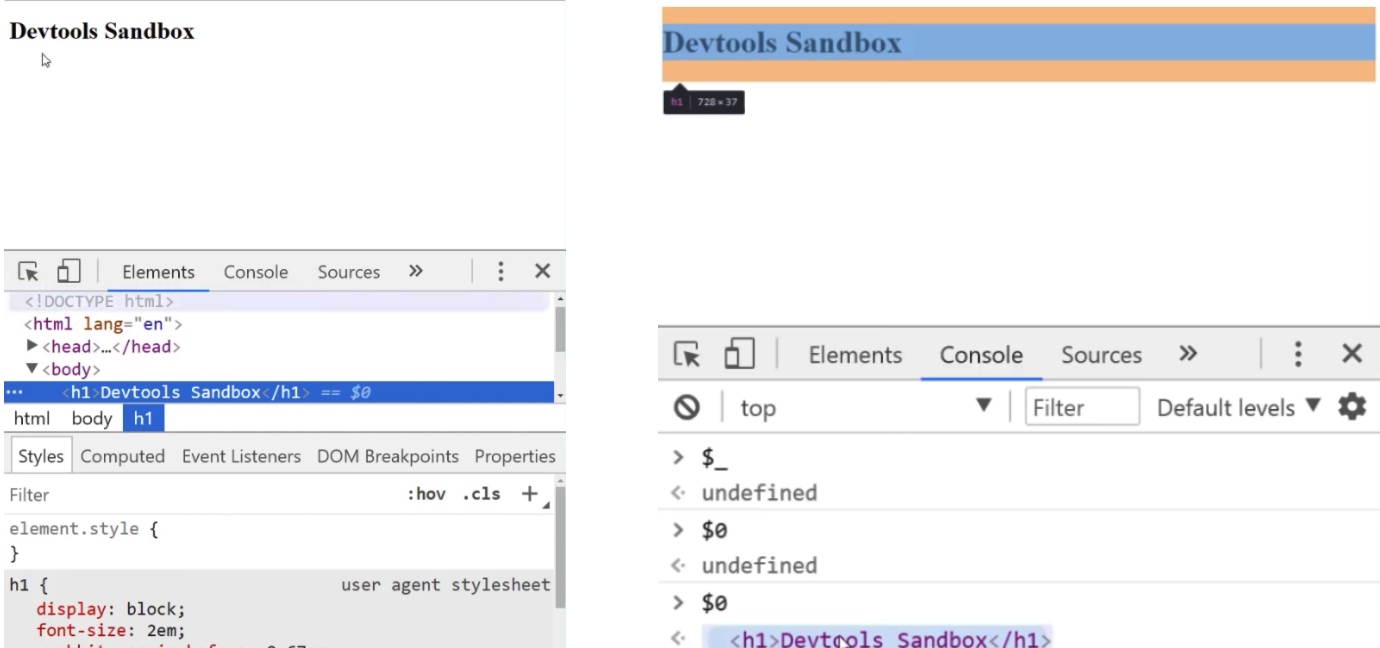Viewport: 1380px width, 648px height.
Task: Add a new style rule with plus
Action: click(530, 494)
